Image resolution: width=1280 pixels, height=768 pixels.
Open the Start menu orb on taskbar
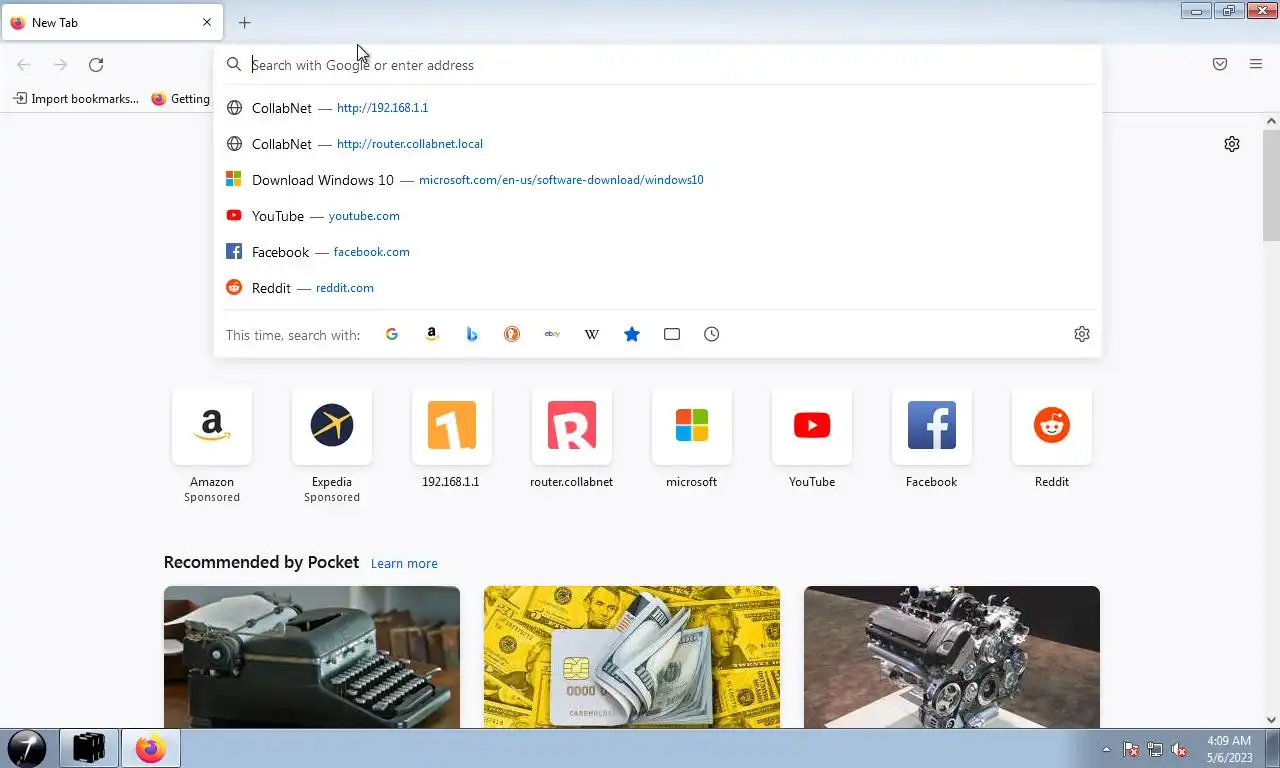coord(27,748)
